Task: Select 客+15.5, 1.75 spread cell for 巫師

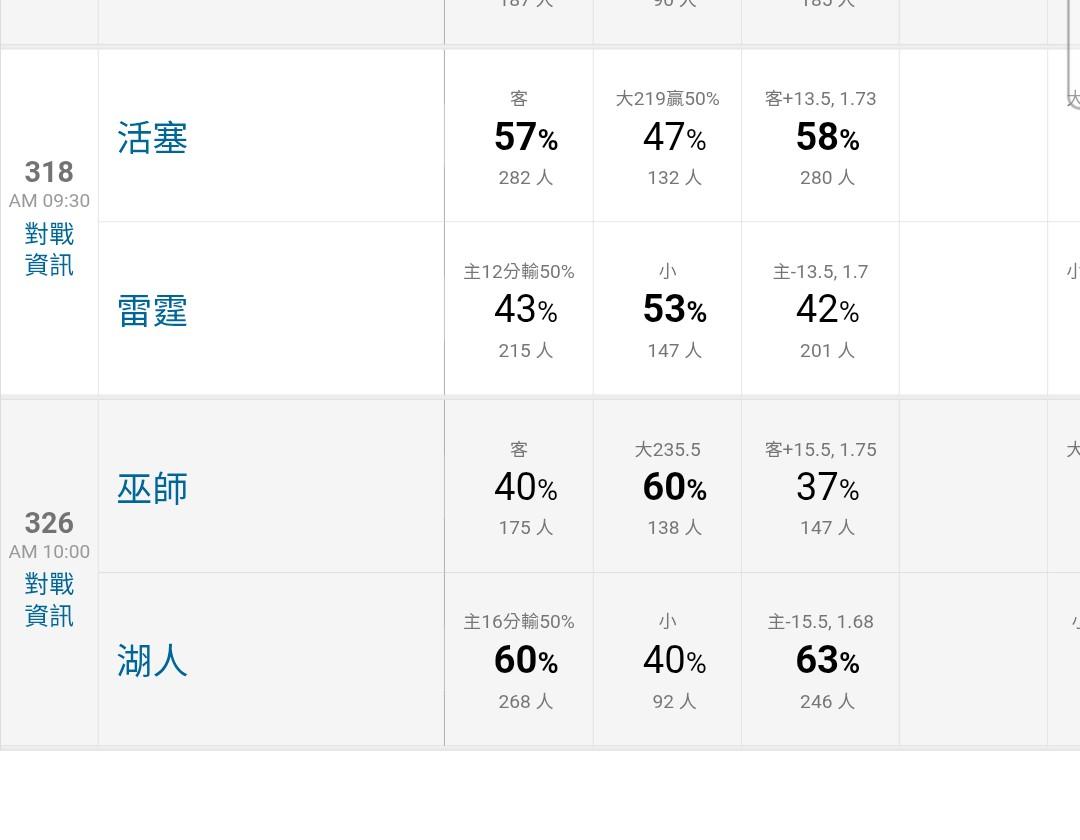Action: [820, 488]
